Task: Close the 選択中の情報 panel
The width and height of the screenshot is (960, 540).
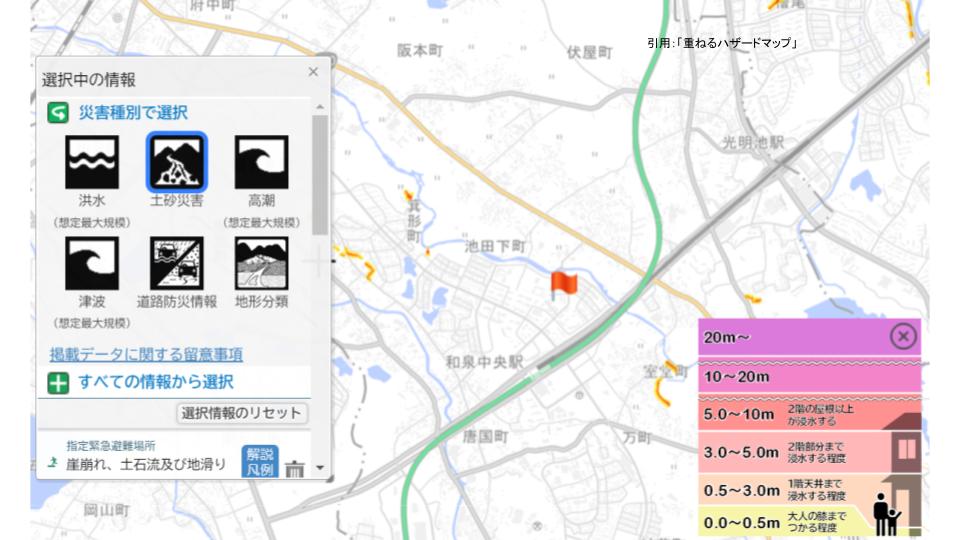Action: click(313, 72)
